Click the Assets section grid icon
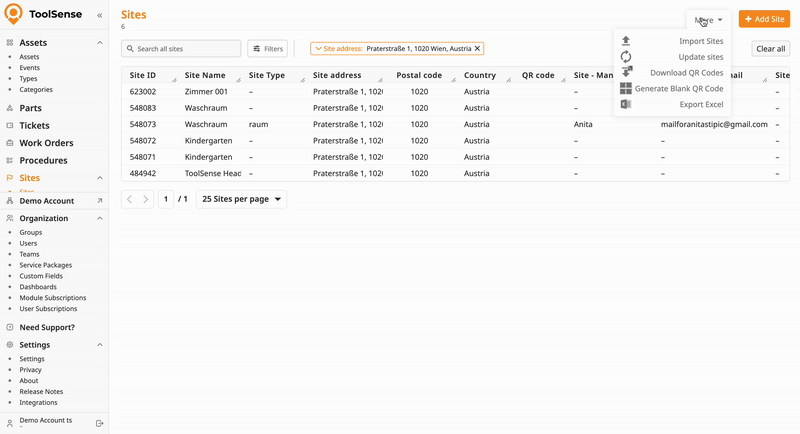This screenshot has width=800, height=434. [x=10, y=43]
